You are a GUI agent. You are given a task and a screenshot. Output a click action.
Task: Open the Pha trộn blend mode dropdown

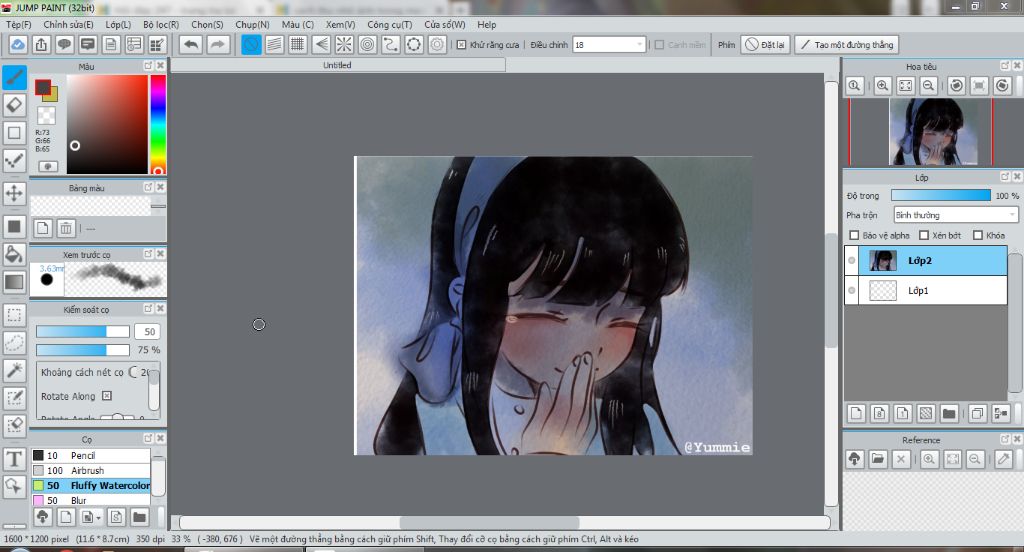[955, 215]
